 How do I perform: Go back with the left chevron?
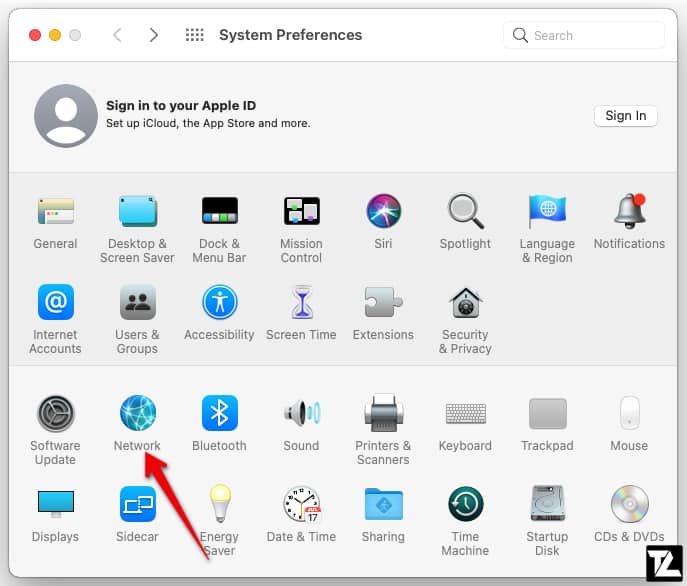pos(117,35)
